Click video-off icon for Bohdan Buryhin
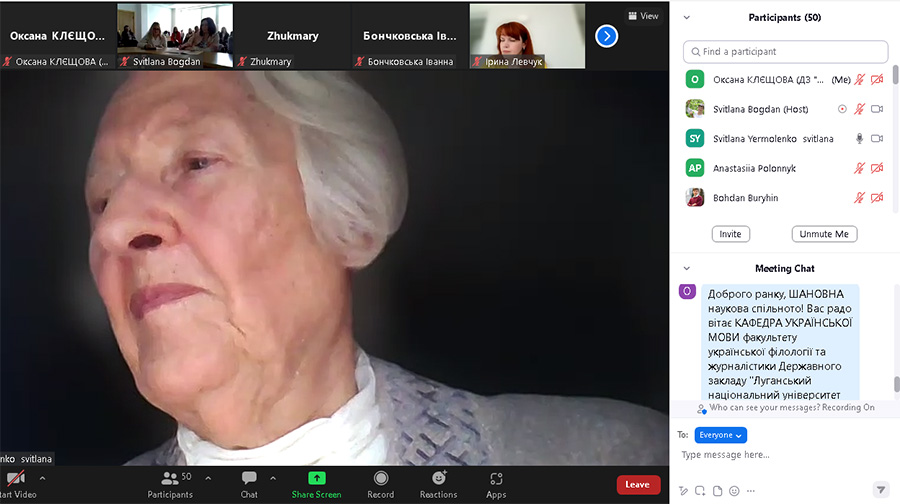The height and width of the screenshot is (504, 900). click(x=877, y=197)
